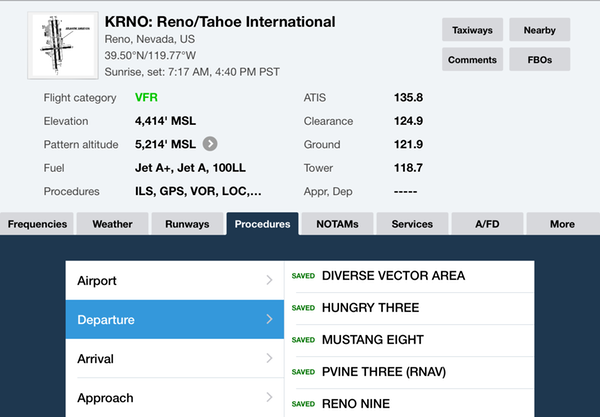Switch to the Weather tab
This screenshot has width=600, height=417.
click(112, 224)
